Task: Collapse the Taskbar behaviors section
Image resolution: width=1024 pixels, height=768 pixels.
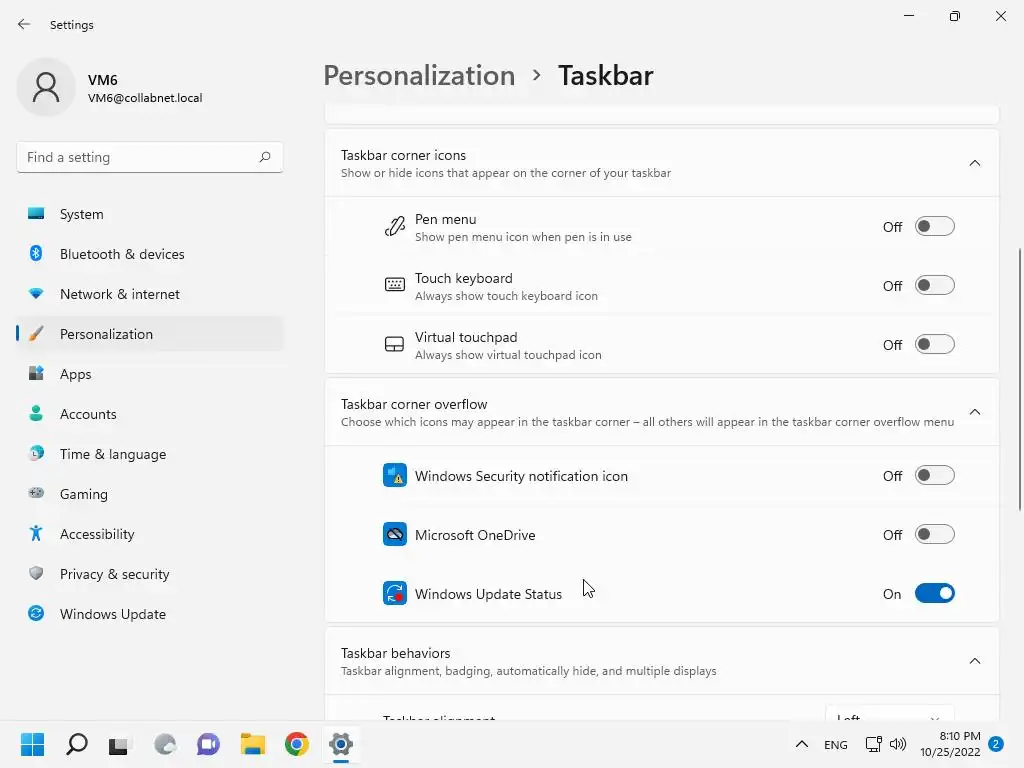Action: [x=974, y=661]
